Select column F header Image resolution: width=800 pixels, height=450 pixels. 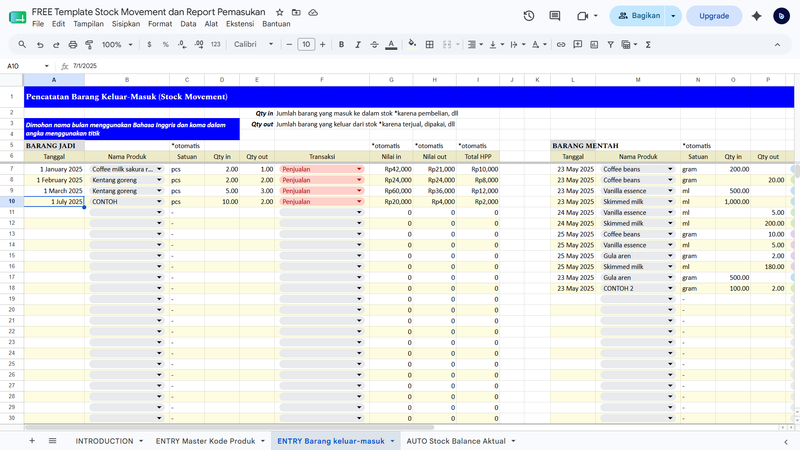click(x=322, y=80)
